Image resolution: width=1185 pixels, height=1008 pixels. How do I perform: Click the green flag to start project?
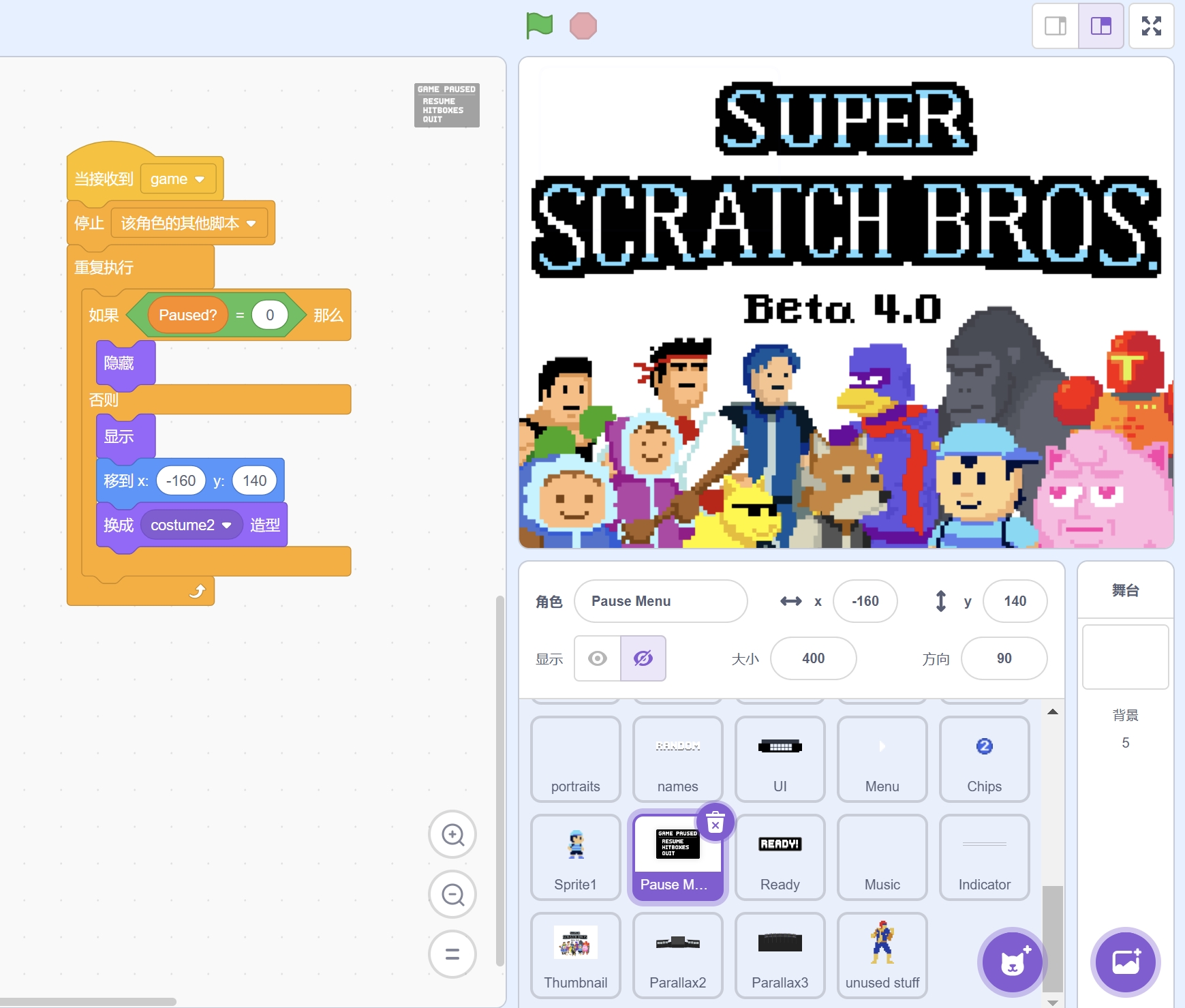tap(539, 26)
